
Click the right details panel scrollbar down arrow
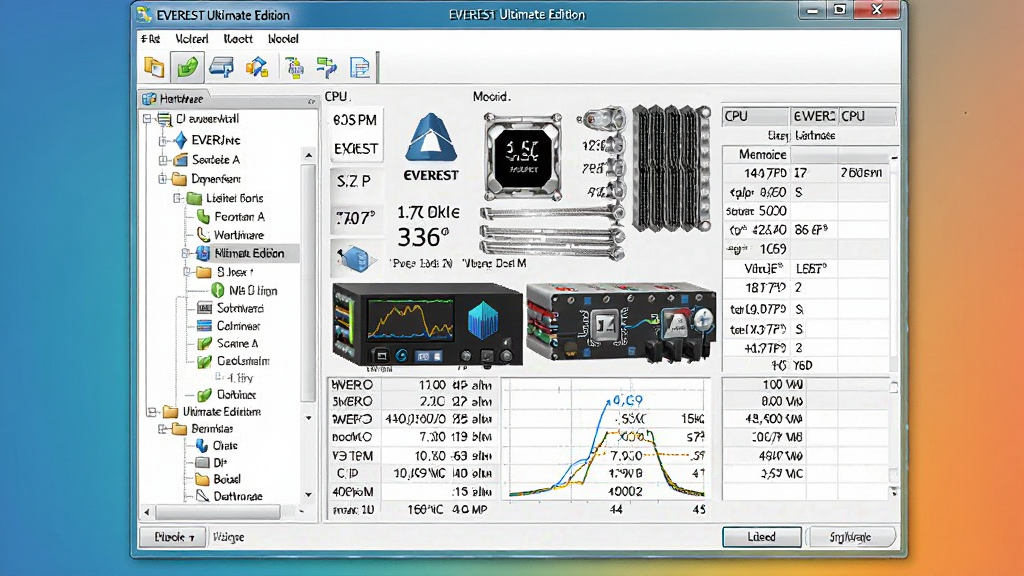click(894, 492)
